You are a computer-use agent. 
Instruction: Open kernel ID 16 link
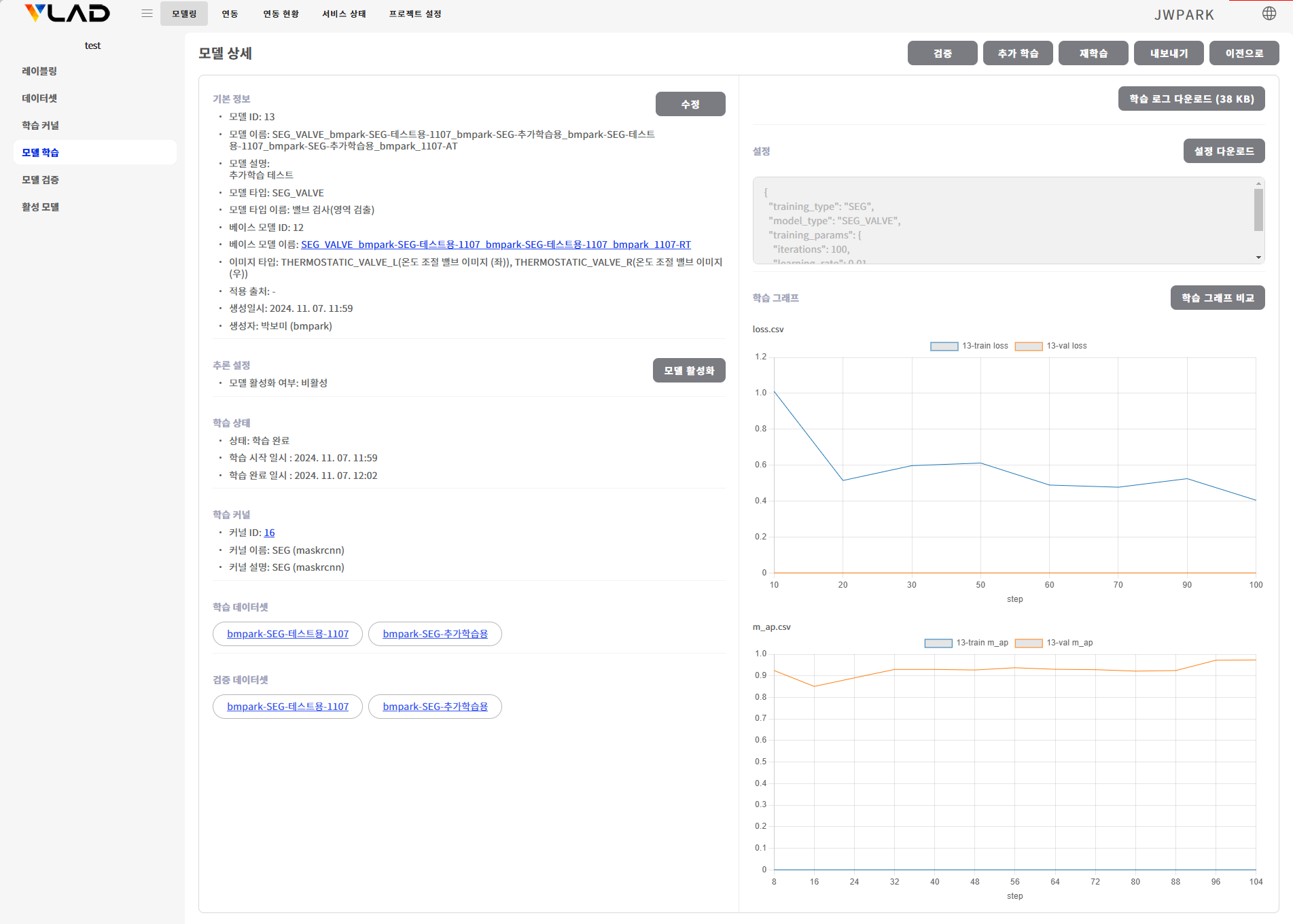(269, 533)
